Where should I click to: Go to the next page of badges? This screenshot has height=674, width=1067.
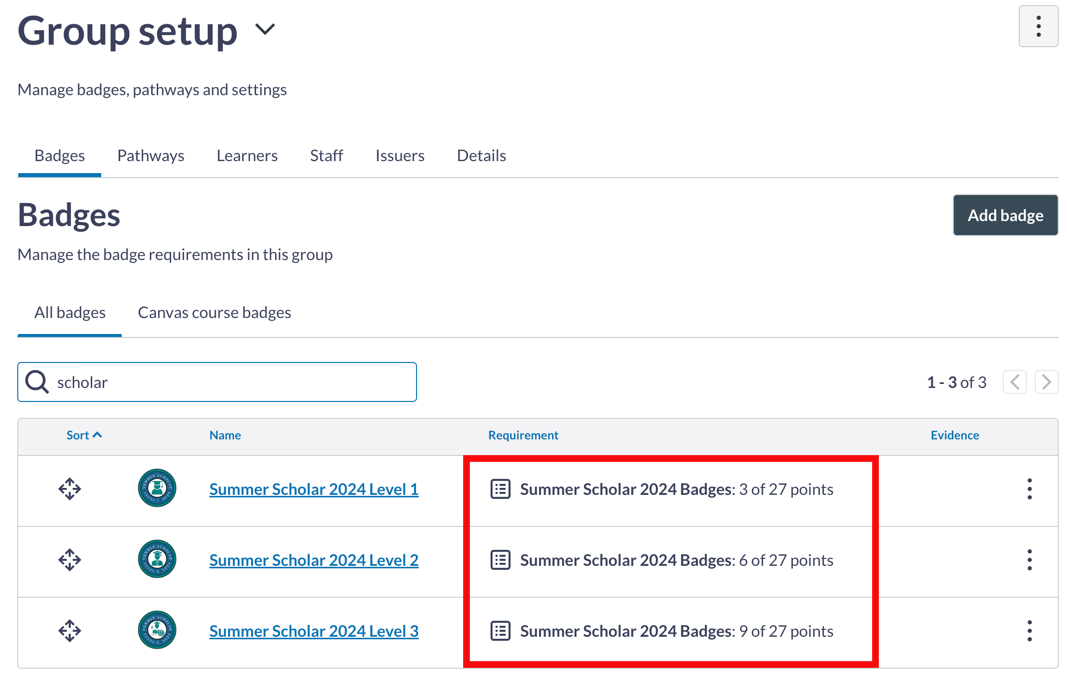pyautogui.click(x=1046, y=382)
